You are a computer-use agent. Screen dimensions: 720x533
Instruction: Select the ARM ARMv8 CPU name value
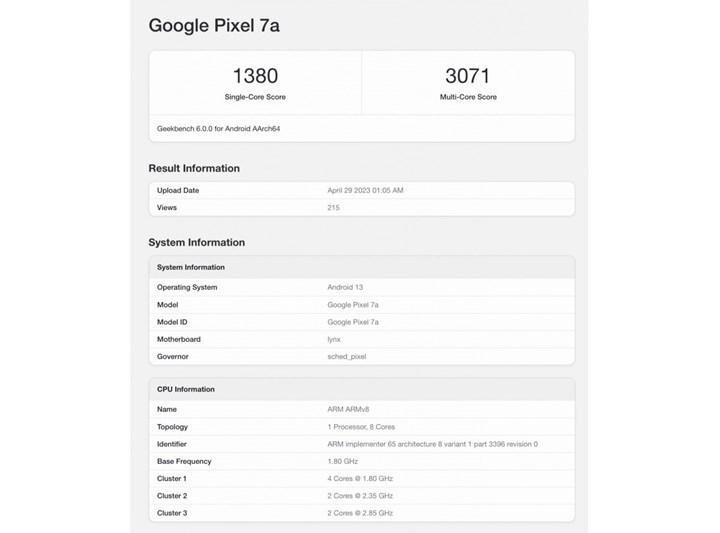(348, 409)
